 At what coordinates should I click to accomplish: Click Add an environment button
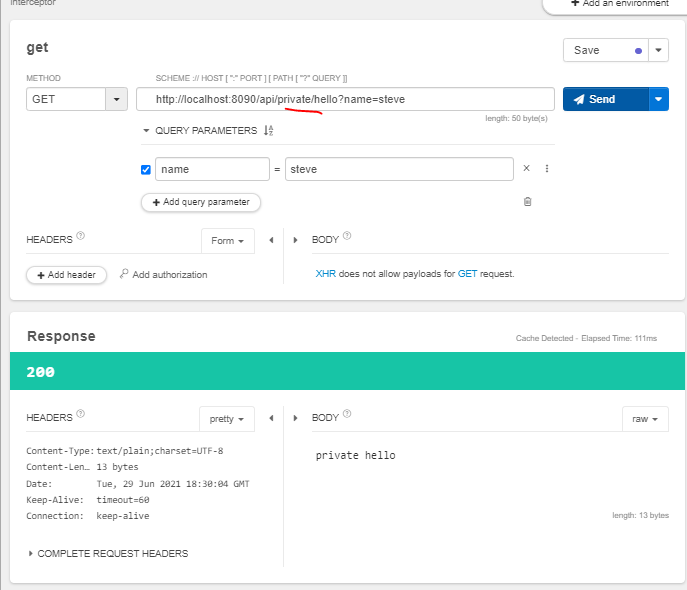coord(620,4)
